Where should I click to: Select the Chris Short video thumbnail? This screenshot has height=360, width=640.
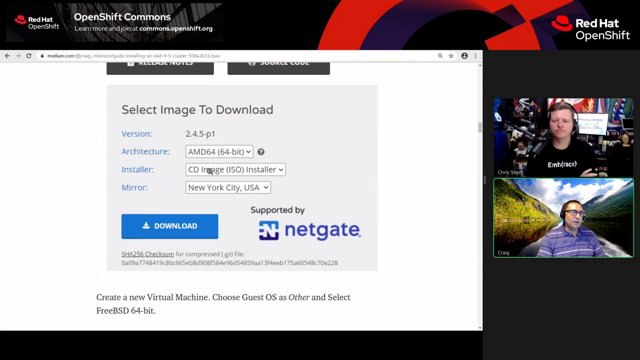[x=564, y=137]
